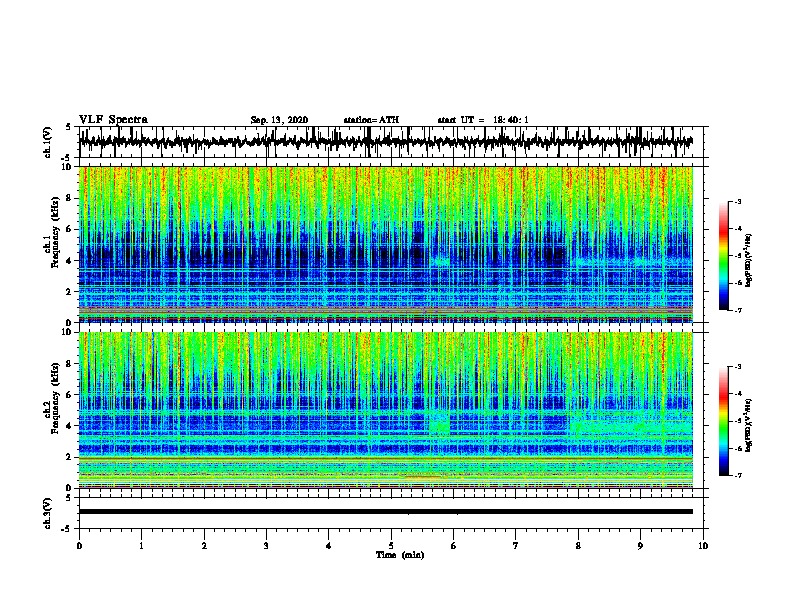Screen dimensions: 792x612
Task: Click tick label "4" on the time axis
Action: tap(329, 545)
